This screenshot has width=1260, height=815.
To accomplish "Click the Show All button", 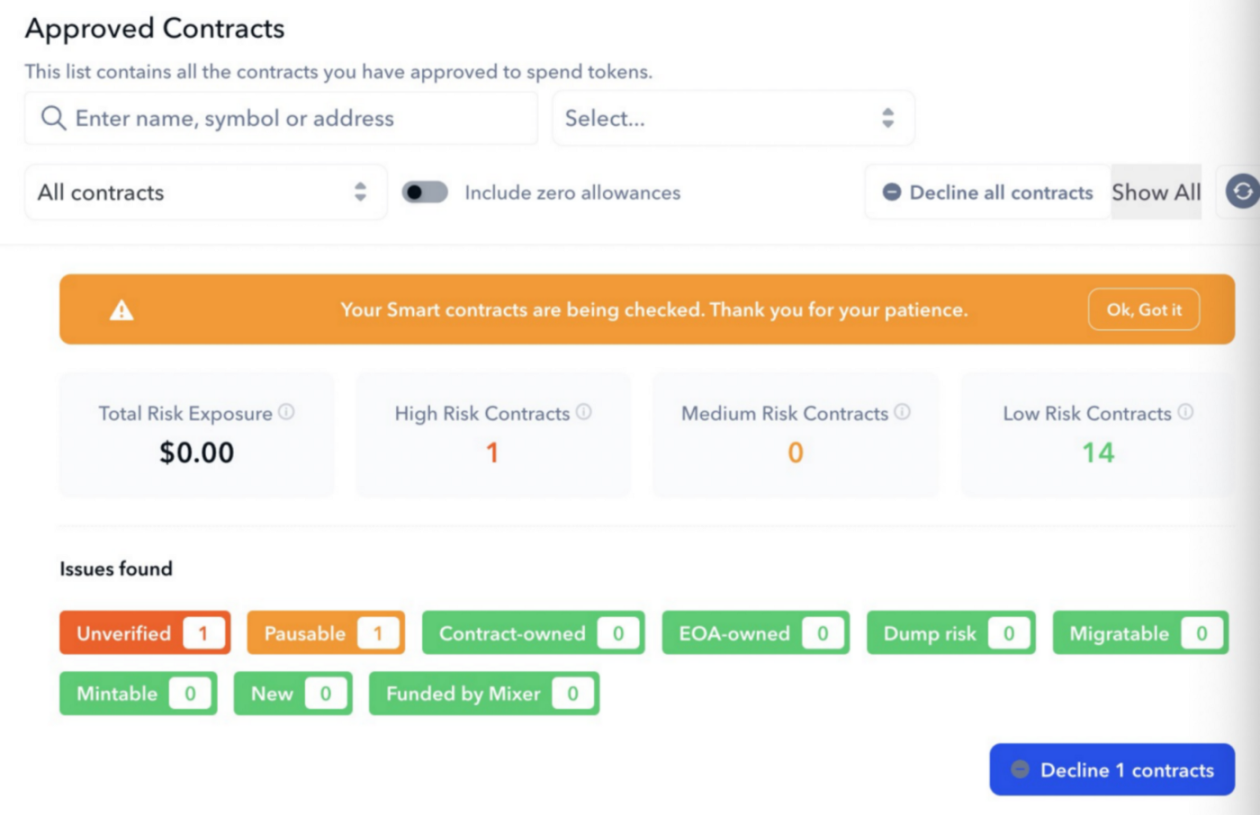I will pyautogui.click(x=1156, y=192).
